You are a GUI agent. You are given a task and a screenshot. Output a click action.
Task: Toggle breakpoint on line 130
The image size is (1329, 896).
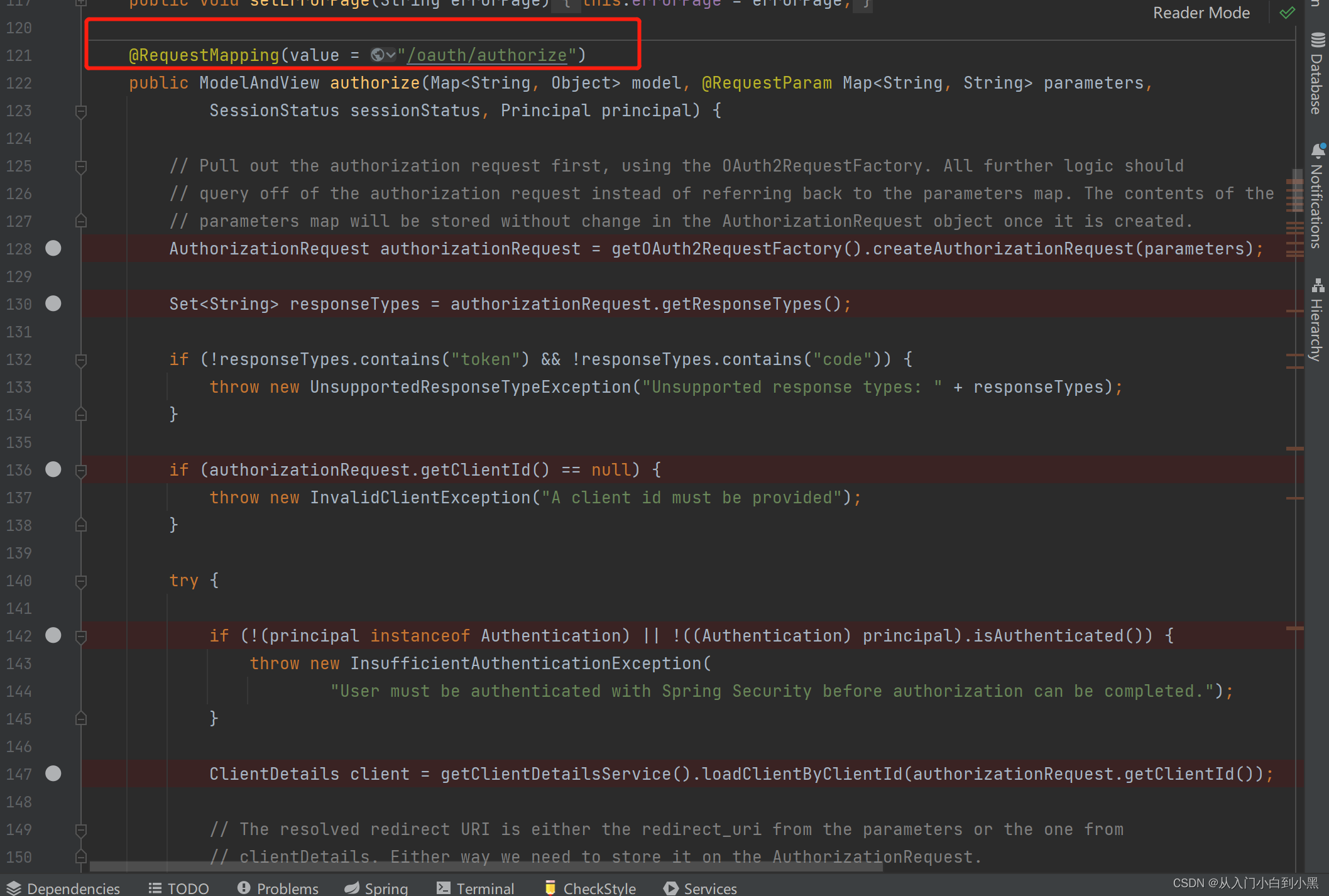[53, 303]
